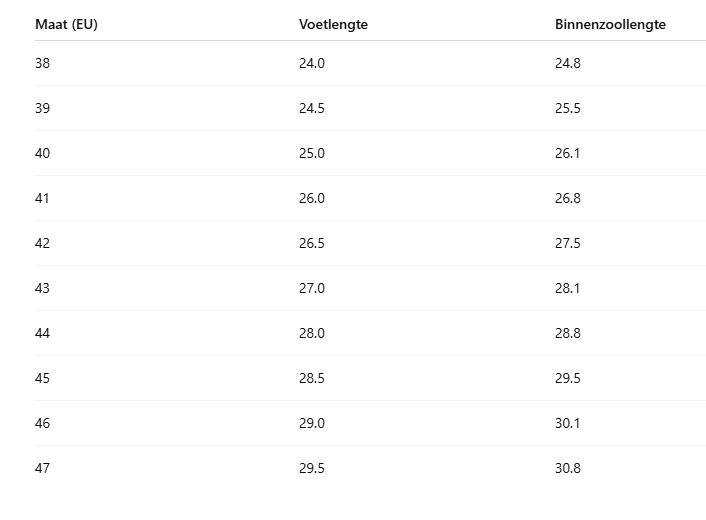Select size 38 in the Maat column
Image resolution: width=706 pixels, height=520 pixels.
[43, 63]
